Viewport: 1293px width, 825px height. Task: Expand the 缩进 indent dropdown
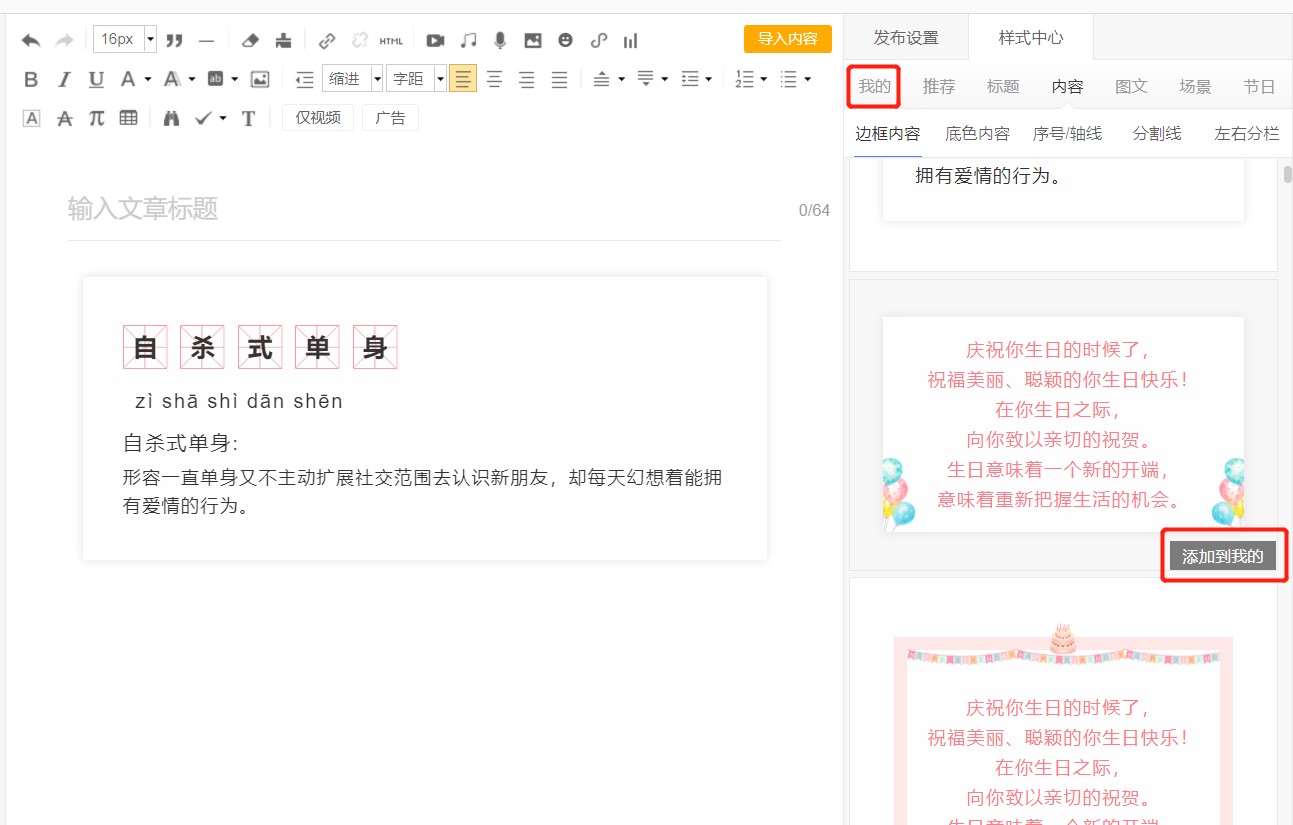click(377, 79)
